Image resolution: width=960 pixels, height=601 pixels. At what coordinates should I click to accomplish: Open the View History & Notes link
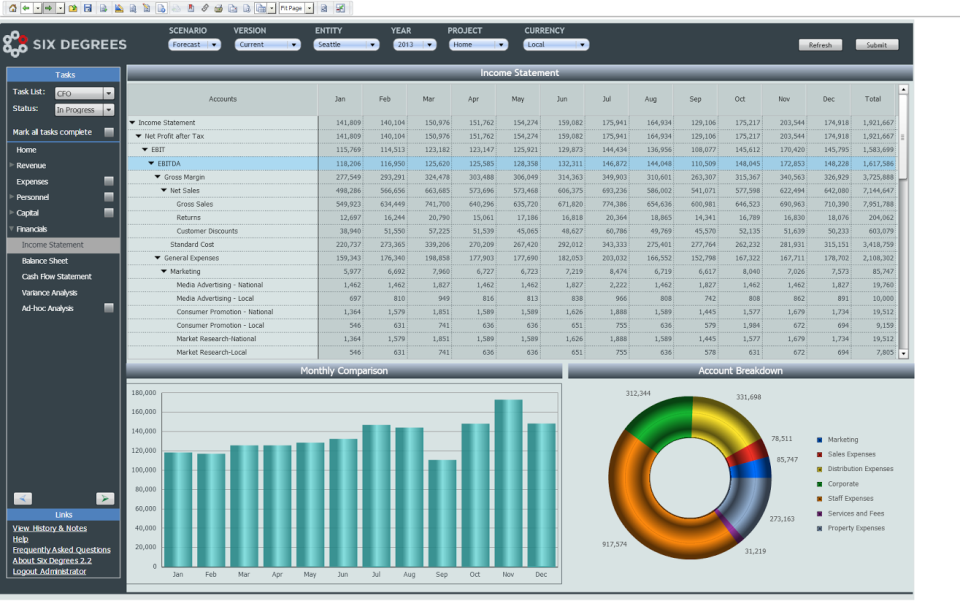(50, 528)
